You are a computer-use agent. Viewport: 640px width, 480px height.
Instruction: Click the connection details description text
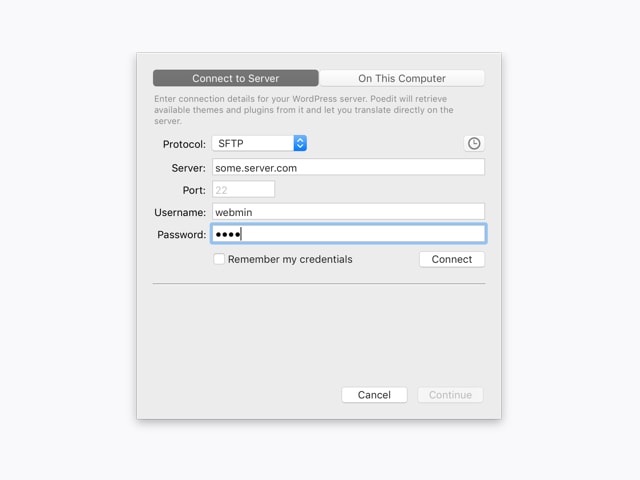(304, 110)
